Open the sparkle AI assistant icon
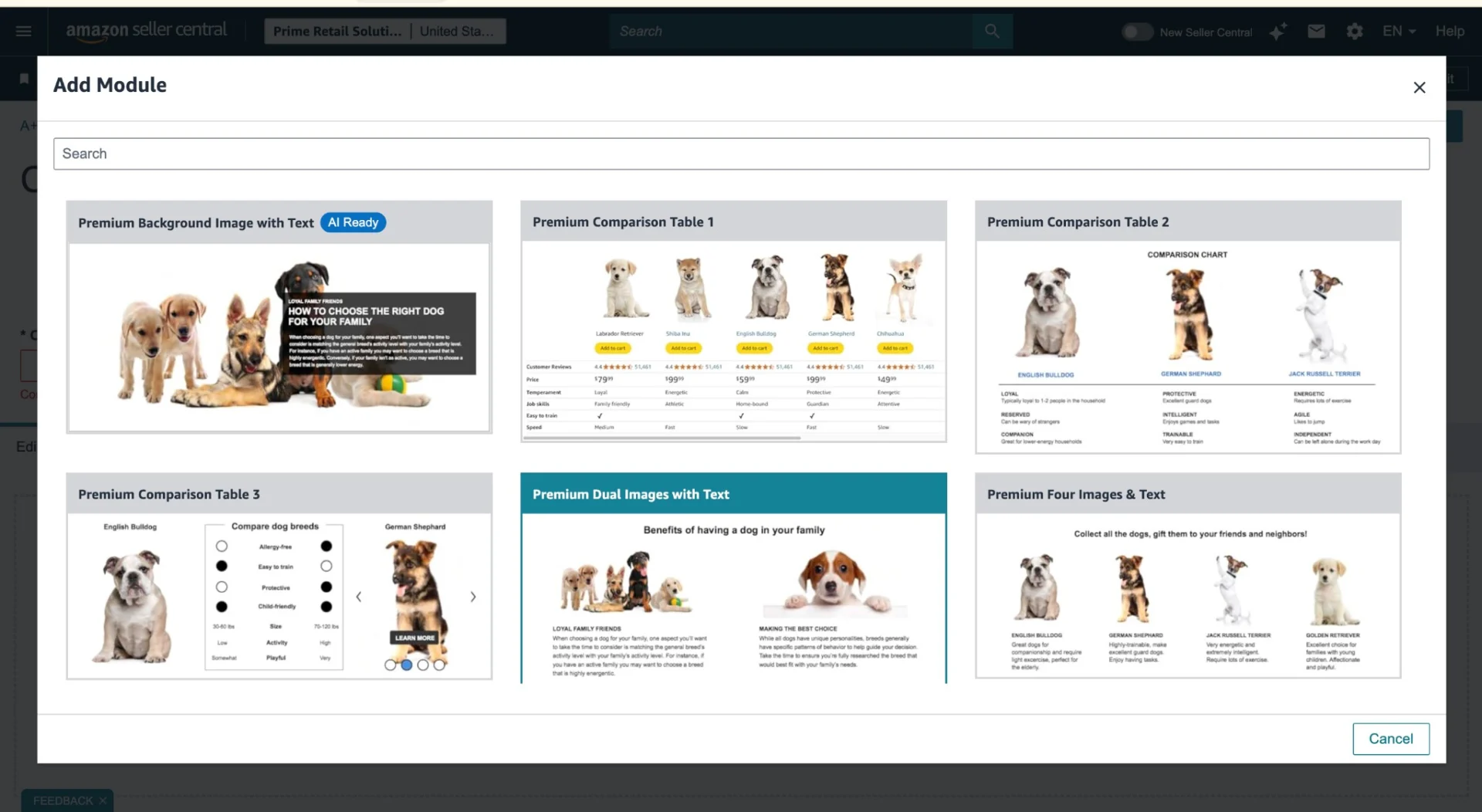 [x=1277, y=32]
